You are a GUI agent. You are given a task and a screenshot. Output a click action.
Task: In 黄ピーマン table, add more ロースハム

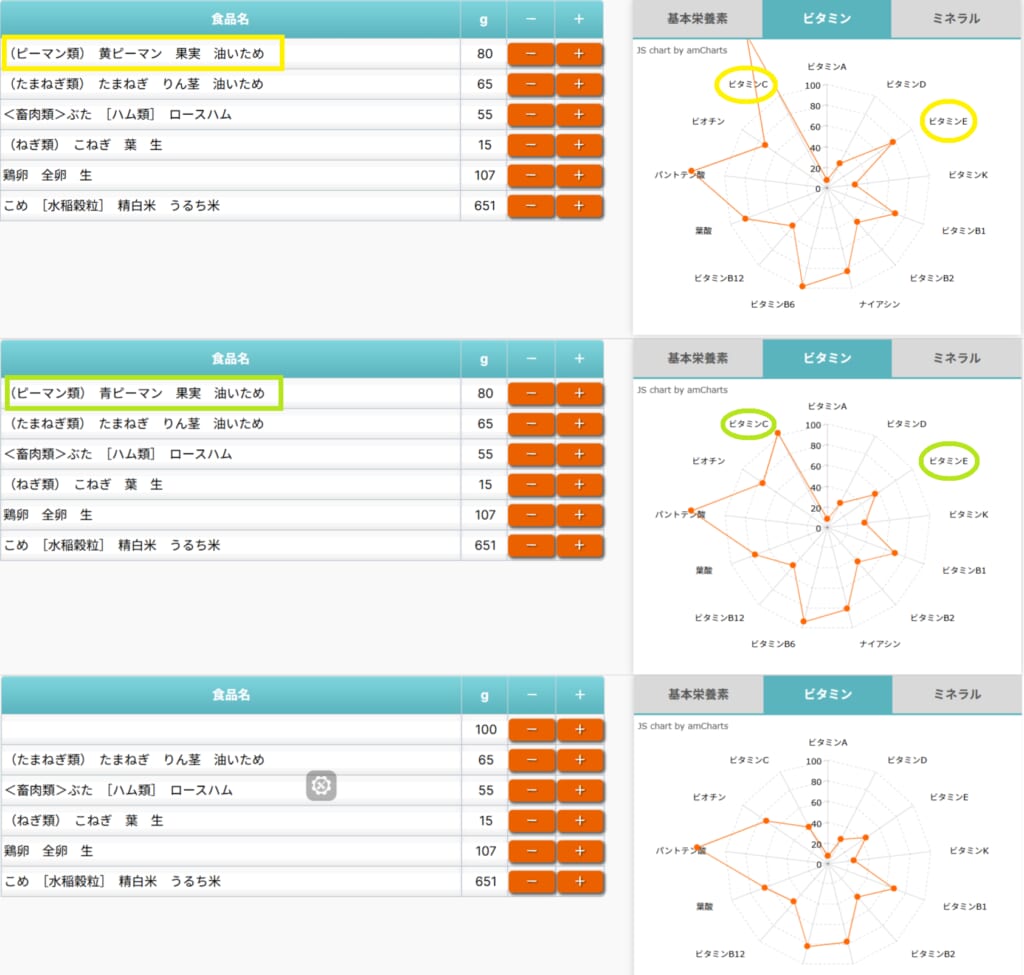579,114
